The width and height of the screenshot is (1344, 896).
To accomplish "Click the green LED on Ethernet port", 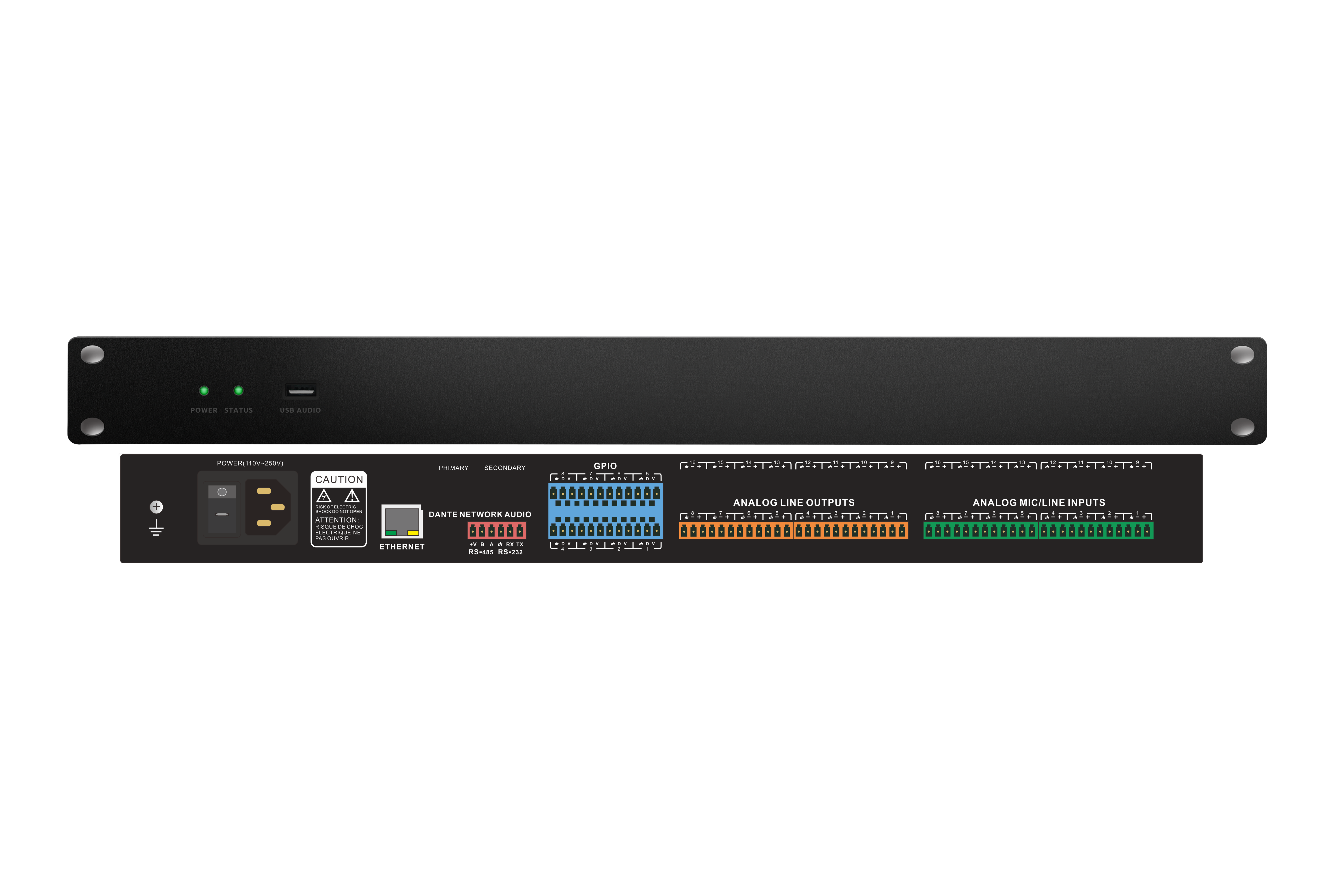I will pyautogui.click(x=391, y=533).
